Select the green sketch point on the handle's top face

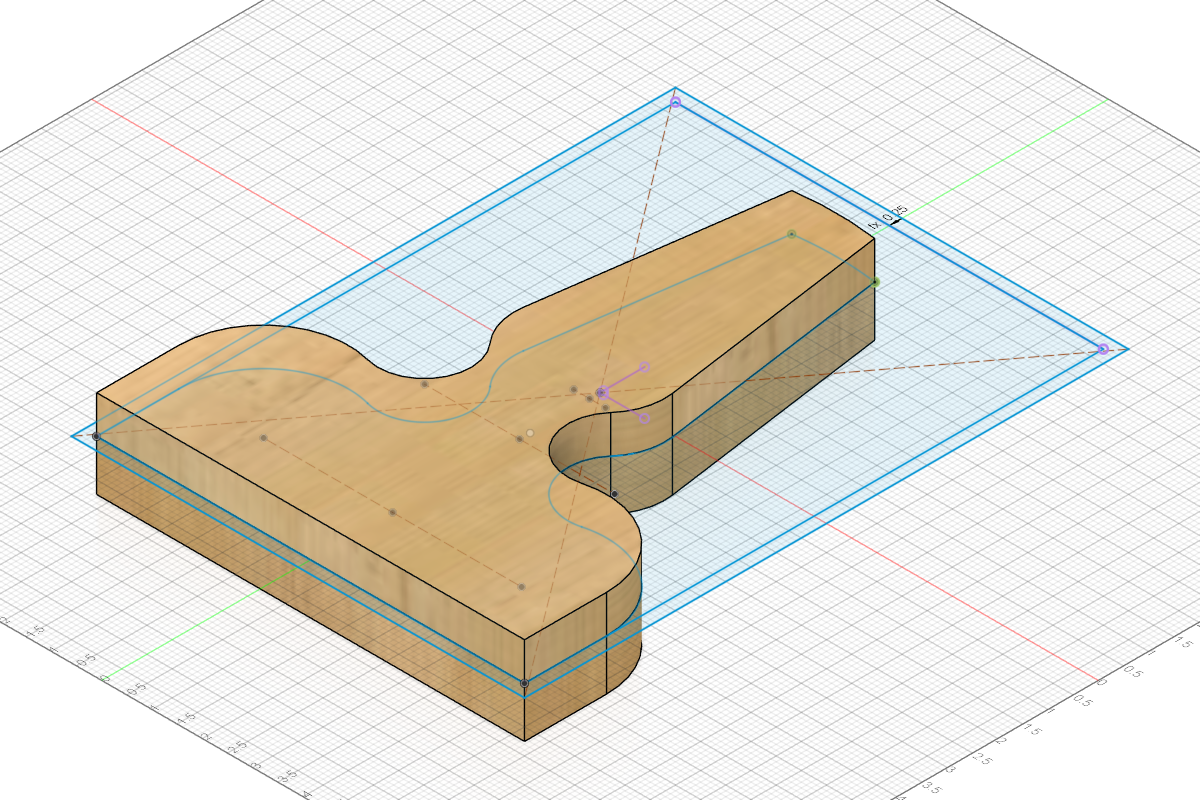tap(792, 234)
